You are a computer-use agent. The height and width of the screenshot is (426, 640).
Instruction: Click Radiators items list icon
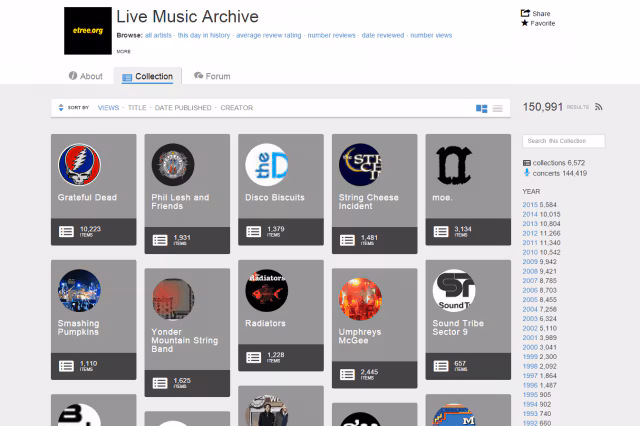coord(253,358)
